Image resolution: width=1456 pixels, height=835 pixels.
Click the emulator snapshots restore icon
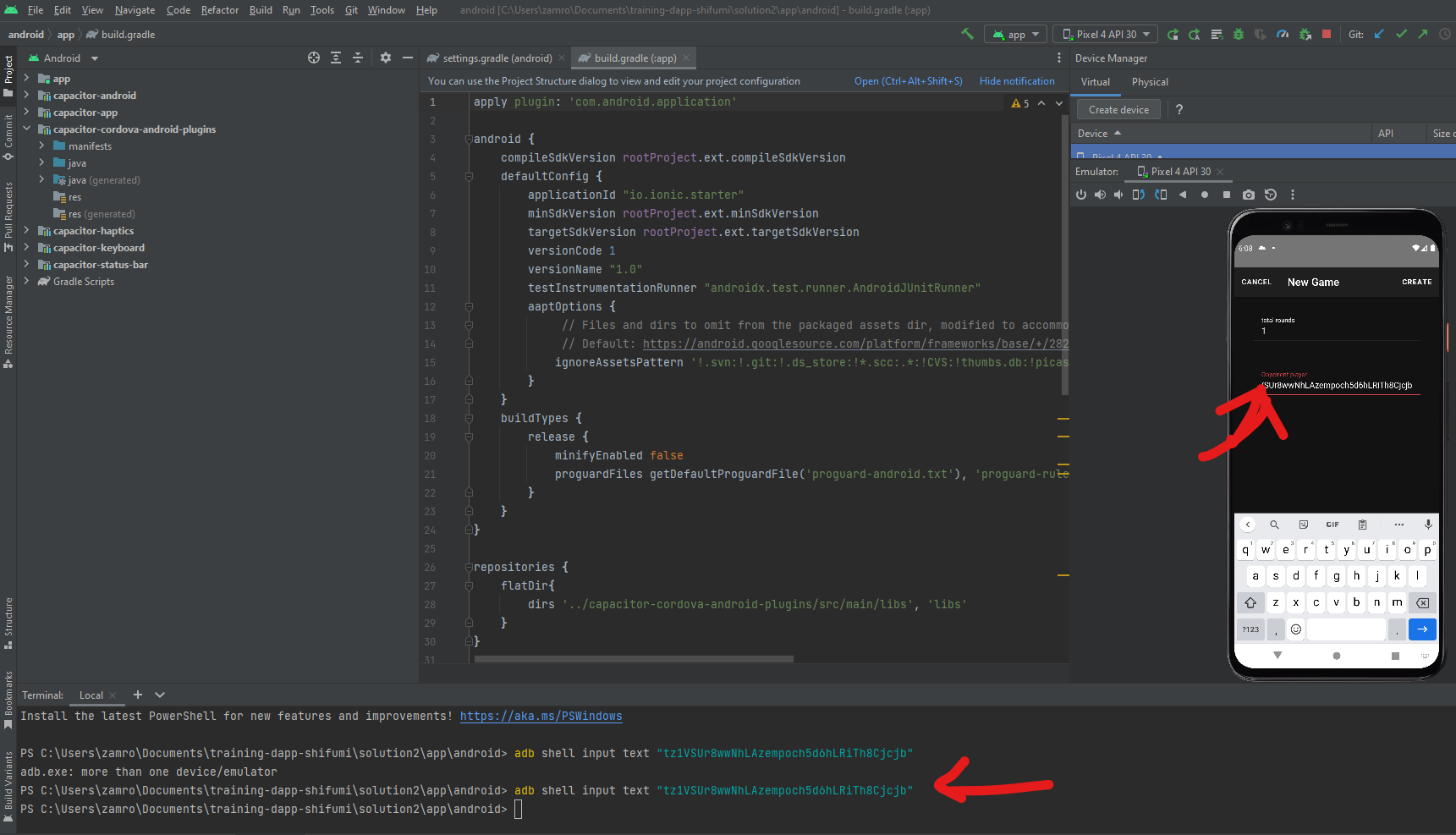point(1270,195)
